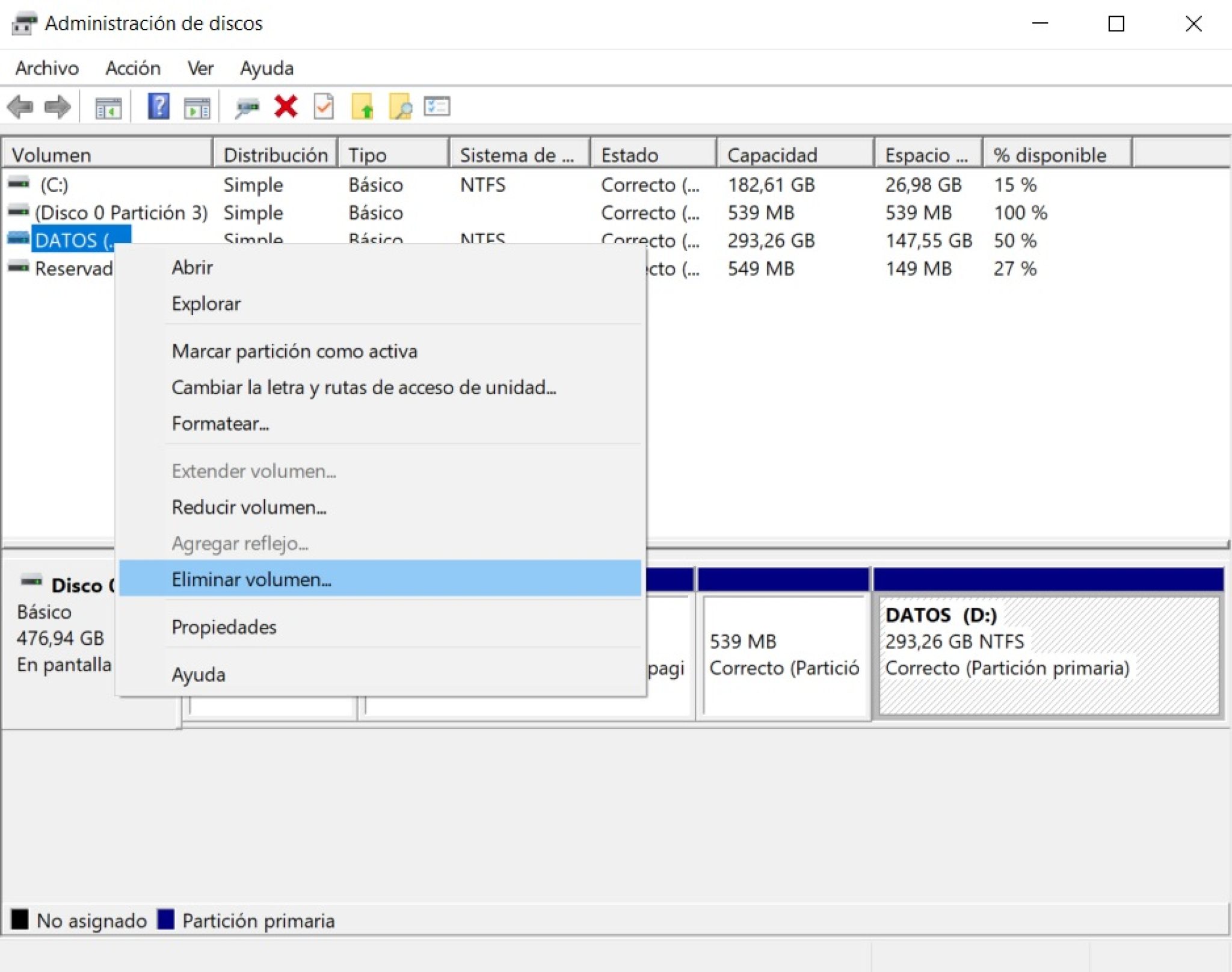Screen dimensions: 1232x972
Task: Select the (C:) volume row
Action: tap(54, 185)
